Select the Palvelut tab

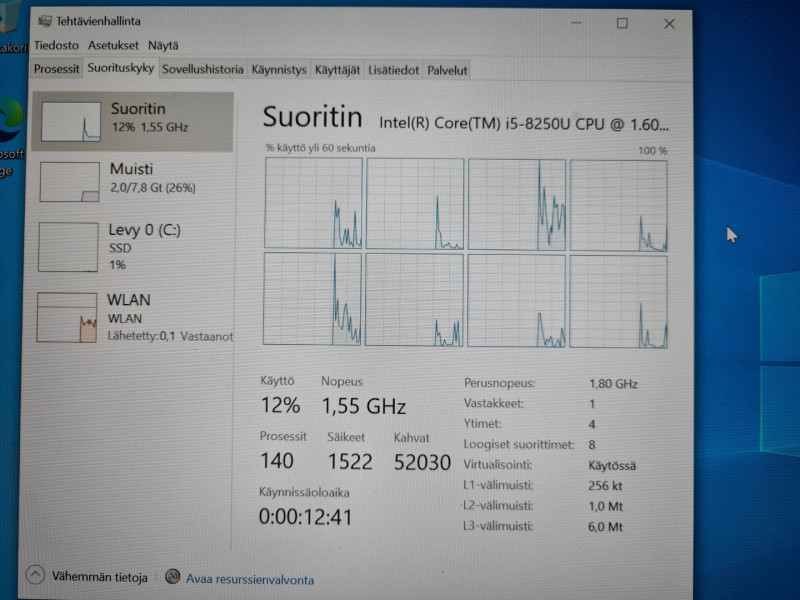pos(447,70)
